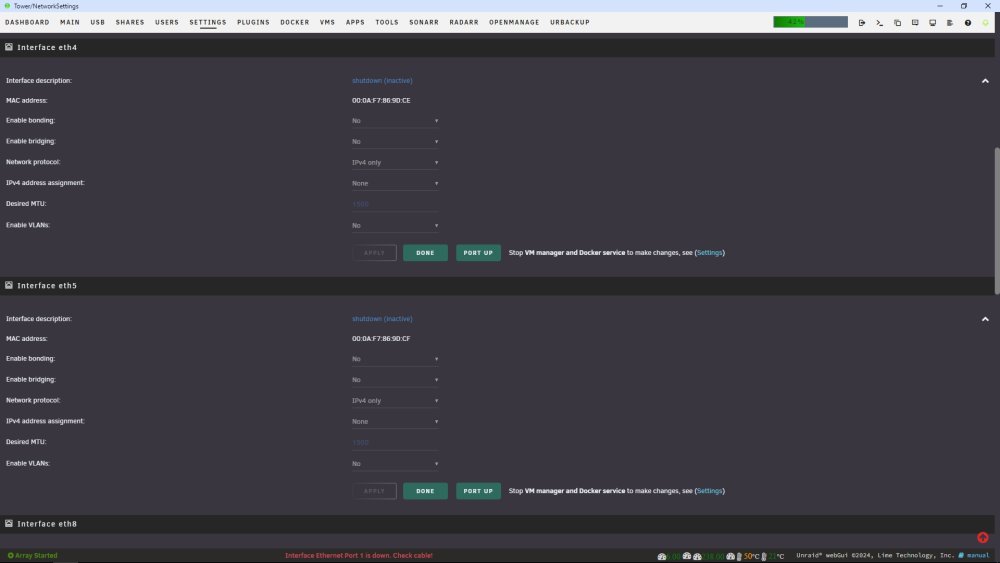Image resolution: width=1000 pixels, height=563 pixels.
Task: Click the system info monitor icon
Action: click(932, 23)
